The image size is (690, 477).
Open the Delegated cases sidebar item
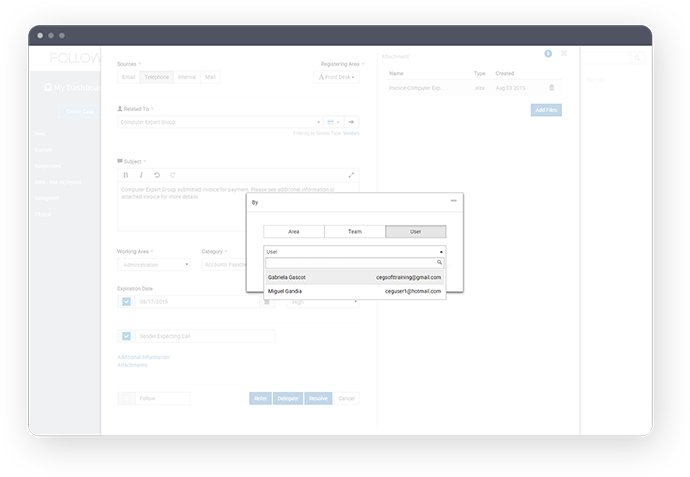pos(46,198)
